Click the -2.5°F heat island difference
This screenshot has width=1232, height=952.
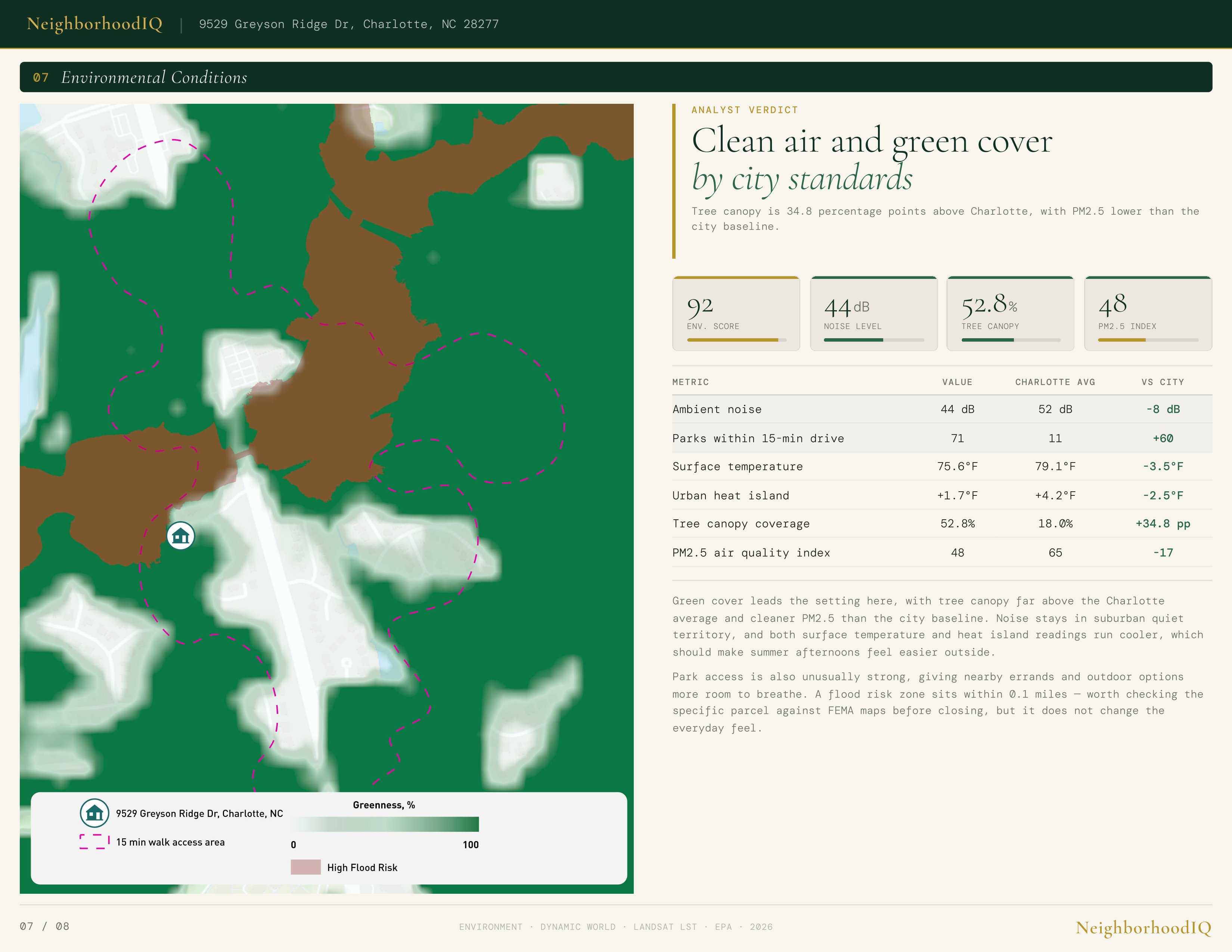click(1163, 496)
